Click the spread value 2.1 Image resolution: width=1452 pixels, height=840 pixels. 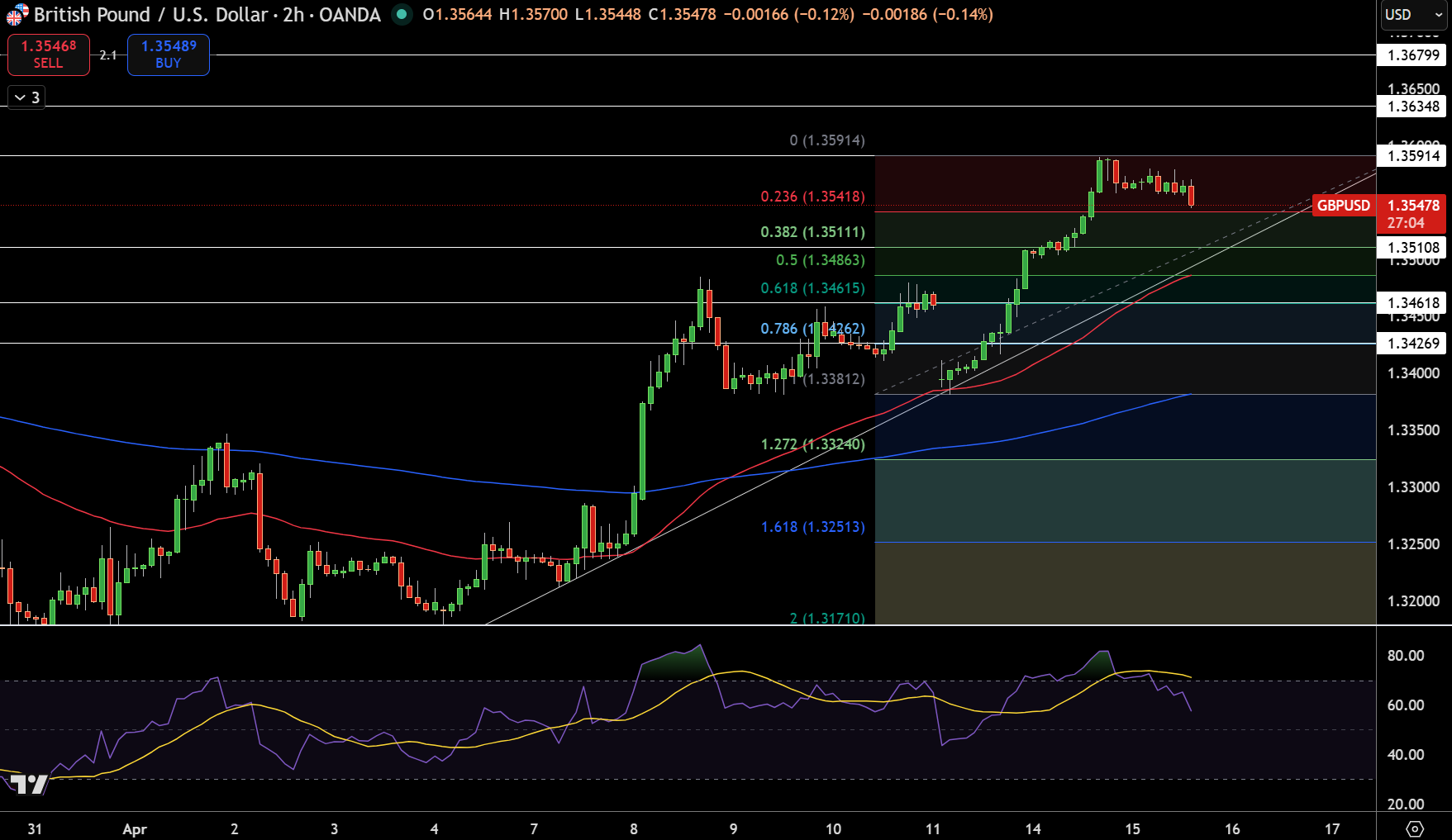point(108,55)
